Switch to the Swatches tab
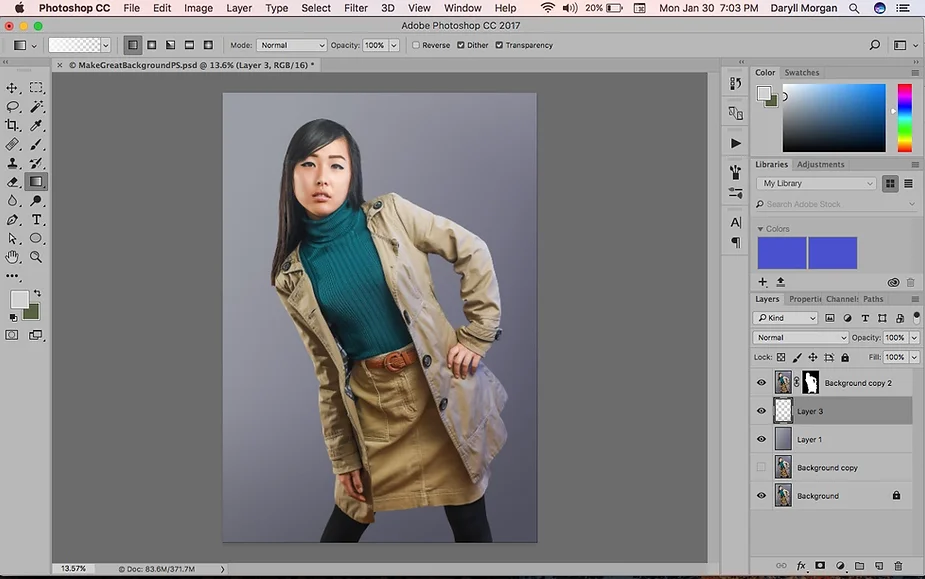The image size is (925, 579). (x=801, y=73)
